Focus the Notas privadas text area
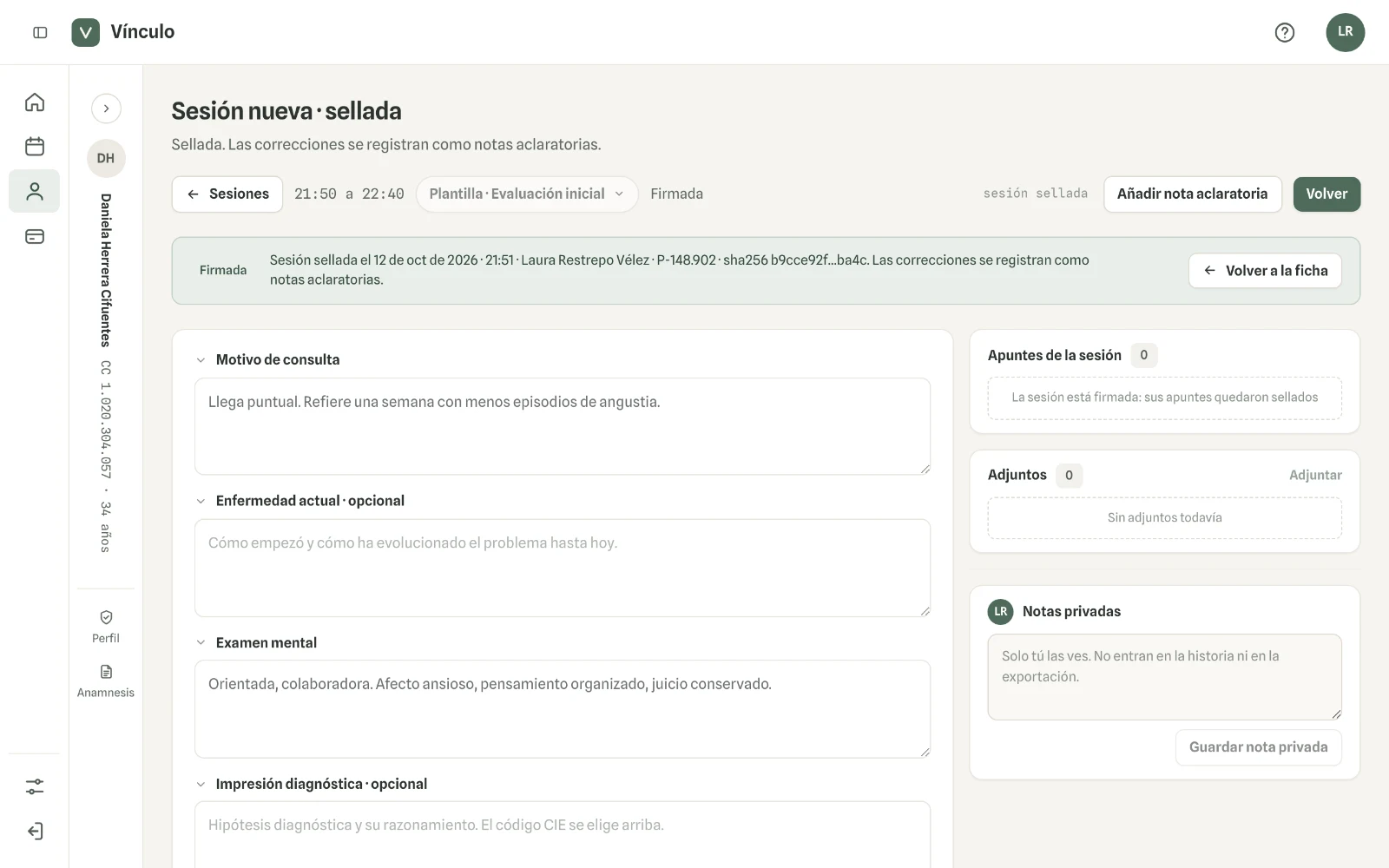Image resolution: width=1389 pixels, height=868 pixels. (1164, 677)
